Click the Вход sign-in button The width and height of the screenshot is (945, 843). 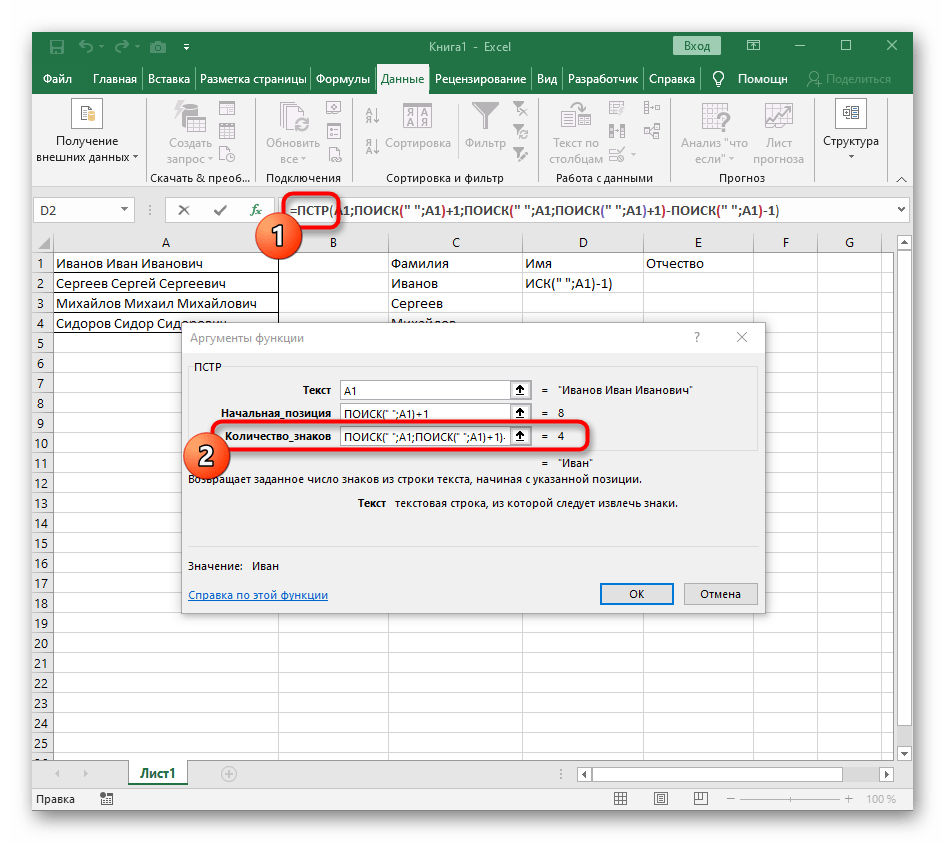click(x=697, y=46)
